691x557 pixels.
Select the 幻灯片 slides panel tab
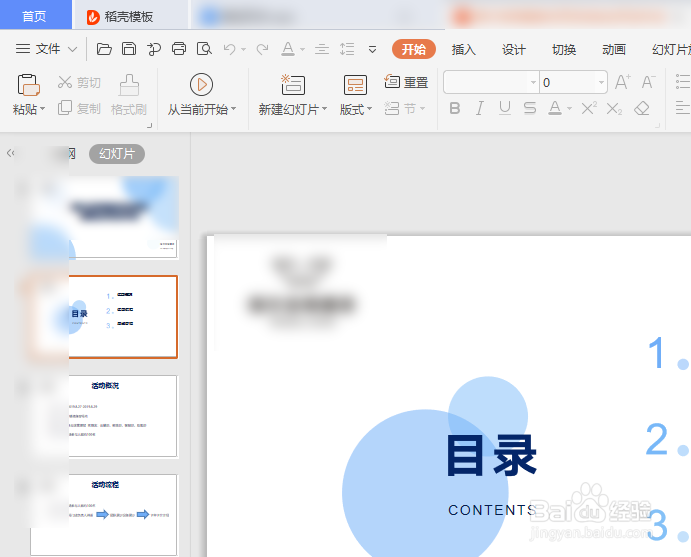[117, 154]
